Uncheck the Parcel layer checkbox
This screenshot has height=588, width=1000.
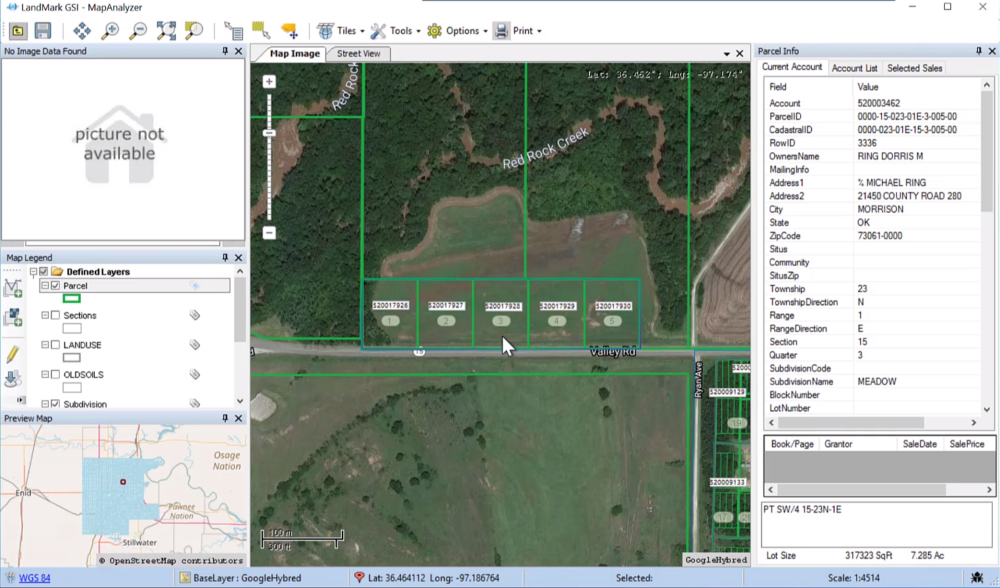(x=55, y=286)
